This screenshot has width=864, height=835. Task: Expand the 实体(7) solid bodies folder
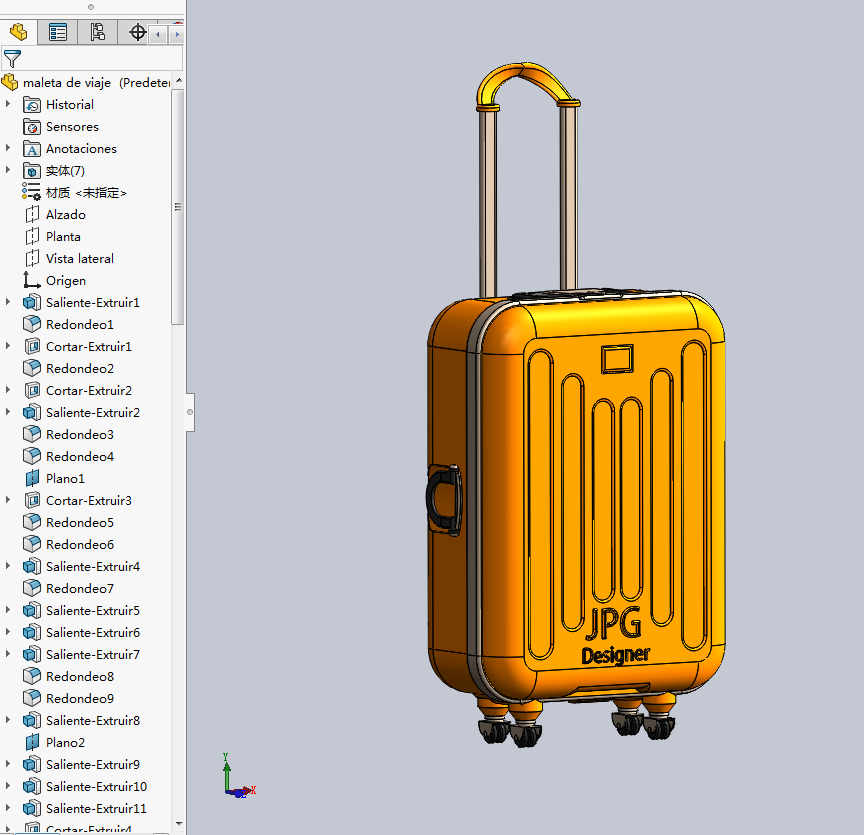(x=8, y=170)
